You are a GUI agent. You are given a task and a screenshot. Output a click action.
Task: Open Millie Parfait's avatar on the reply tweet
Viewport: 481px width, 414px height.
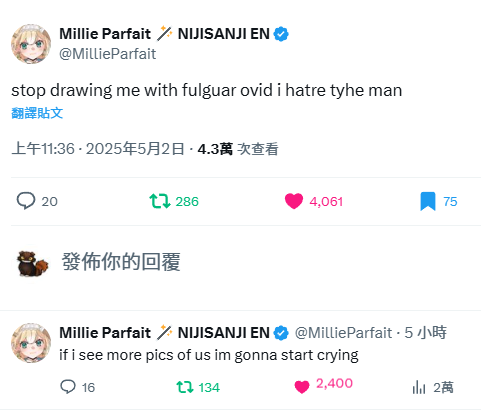31,343
